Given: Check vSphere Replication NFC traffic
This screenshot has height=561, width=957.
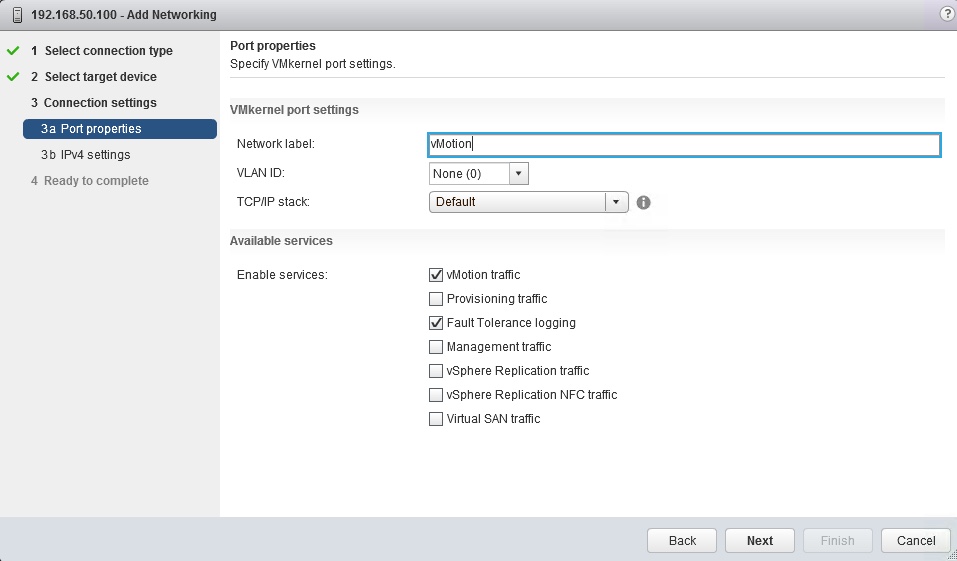Looking at the screenshot, I should click(436, 395).
